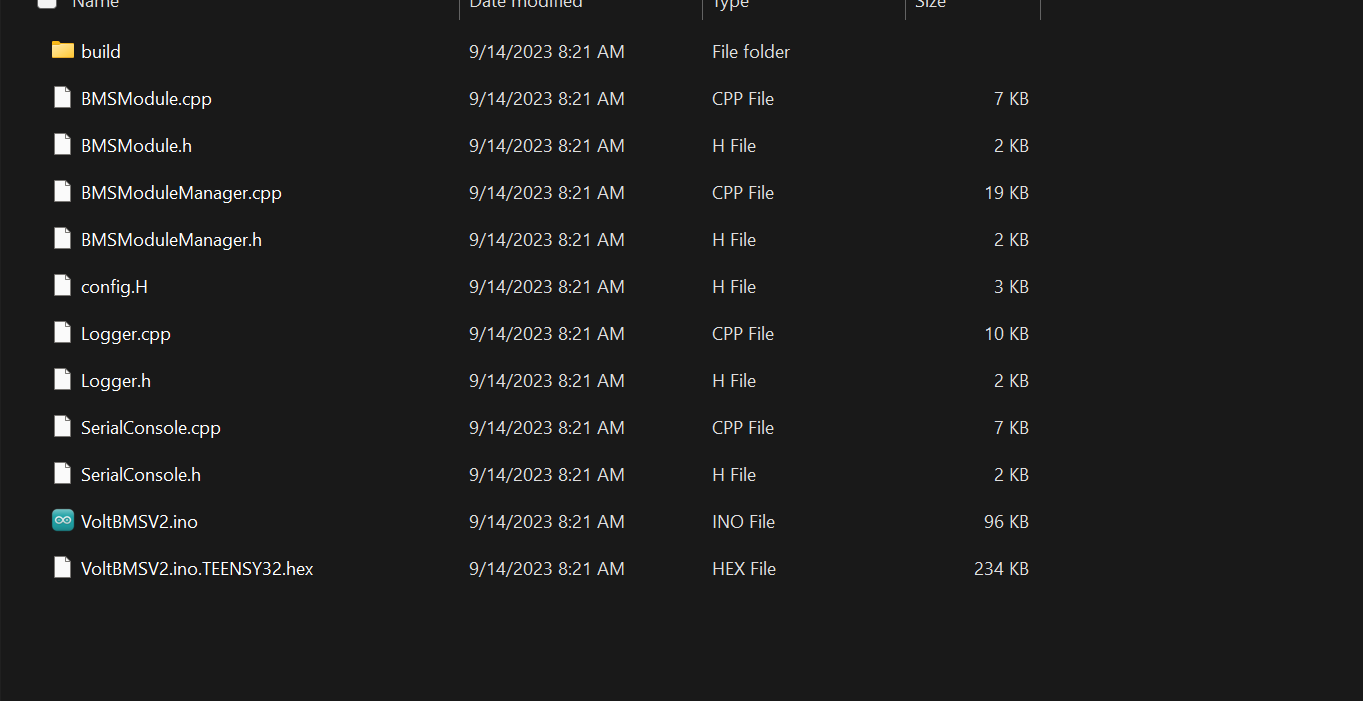Select the SerialConsole.cpp file name
Screen dimensions: 1363x701
150,428
